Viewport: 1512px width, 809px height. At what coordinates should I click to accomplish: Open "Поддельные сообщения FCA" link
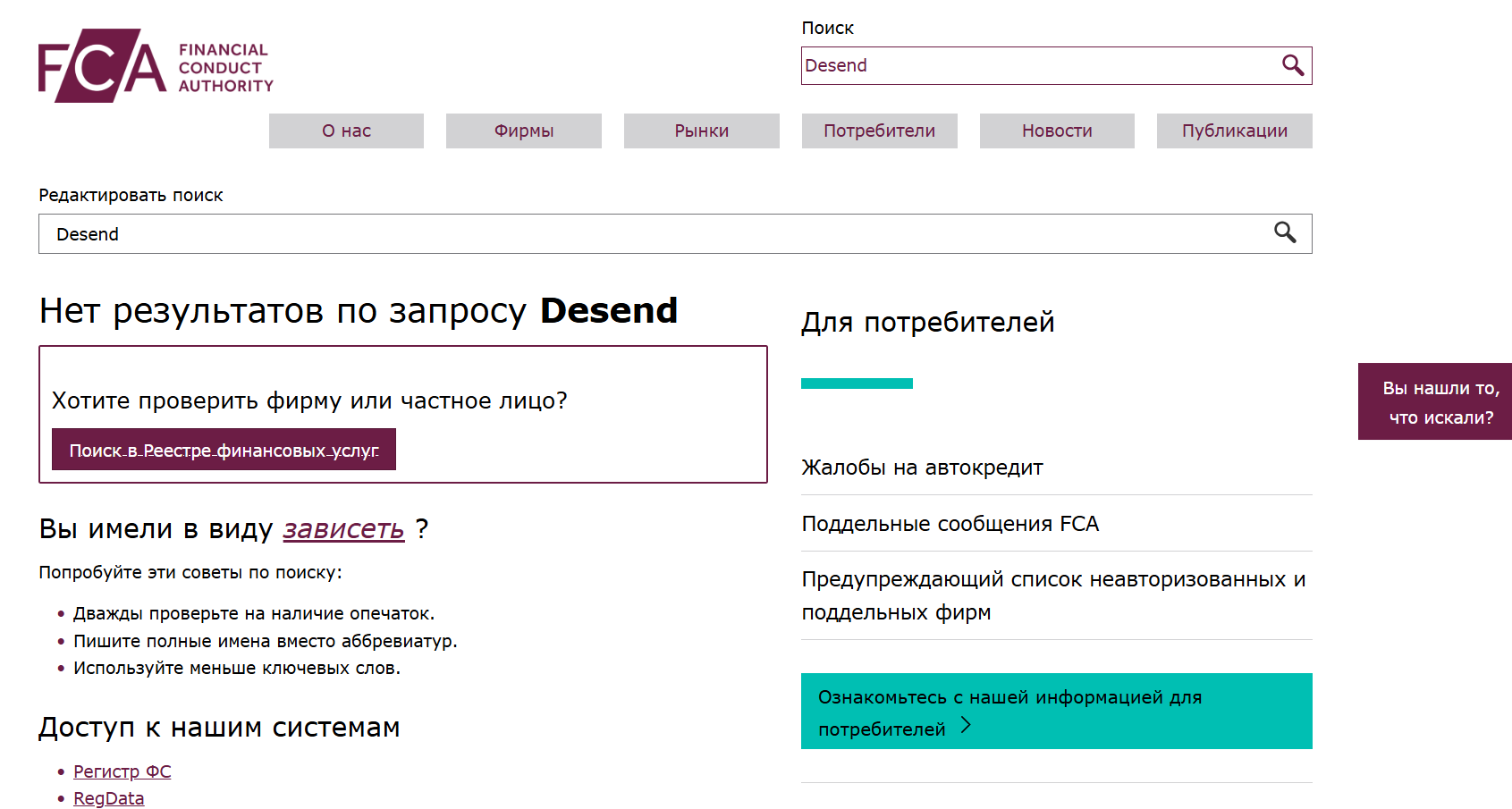coord(950,524)
